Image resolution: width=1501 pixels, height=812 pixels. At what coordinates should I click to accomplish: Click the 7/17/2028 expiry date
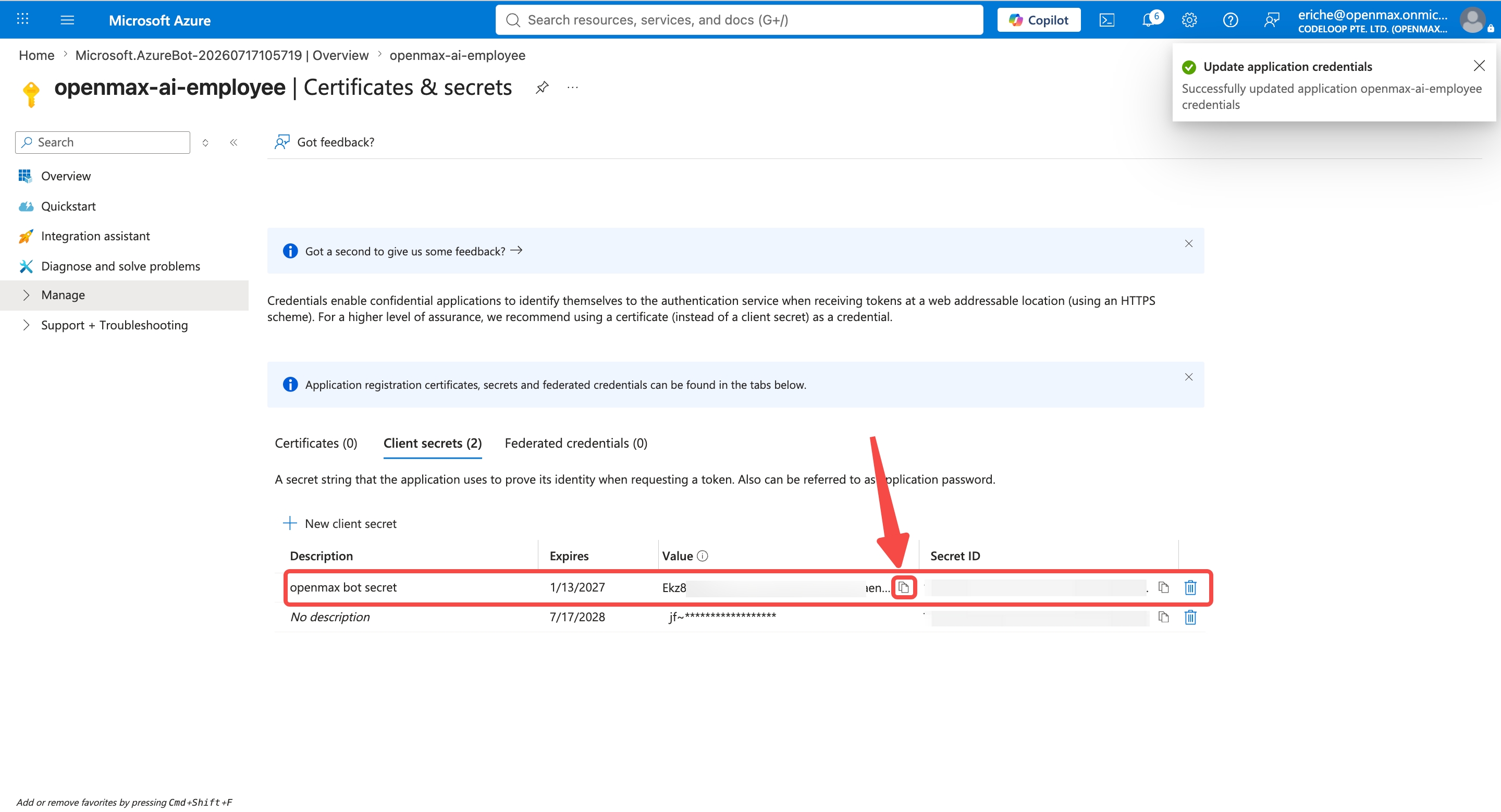[x=577, y=617]
